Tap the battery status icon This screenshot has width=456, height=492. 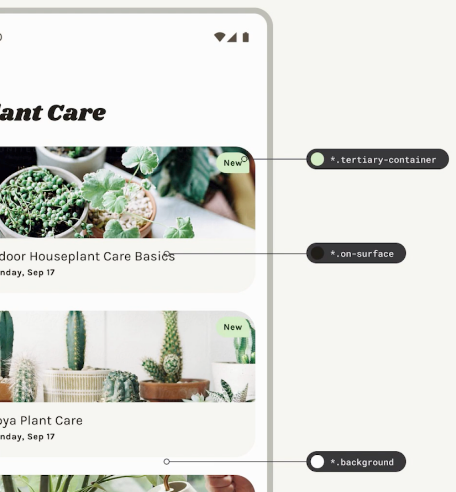click(246, 37)
